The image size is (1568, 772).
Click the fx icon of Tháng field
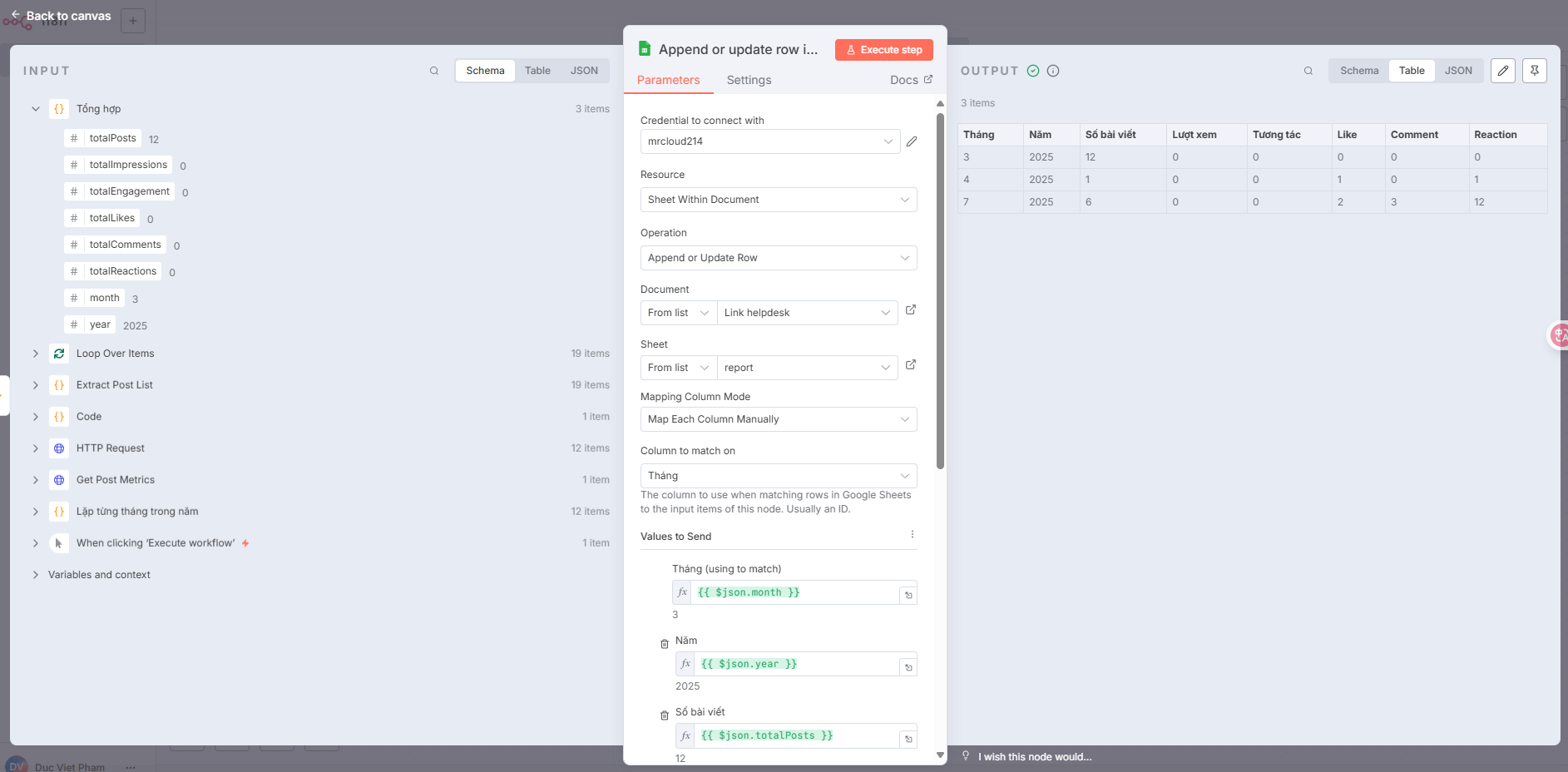click(x=682, y=592)
